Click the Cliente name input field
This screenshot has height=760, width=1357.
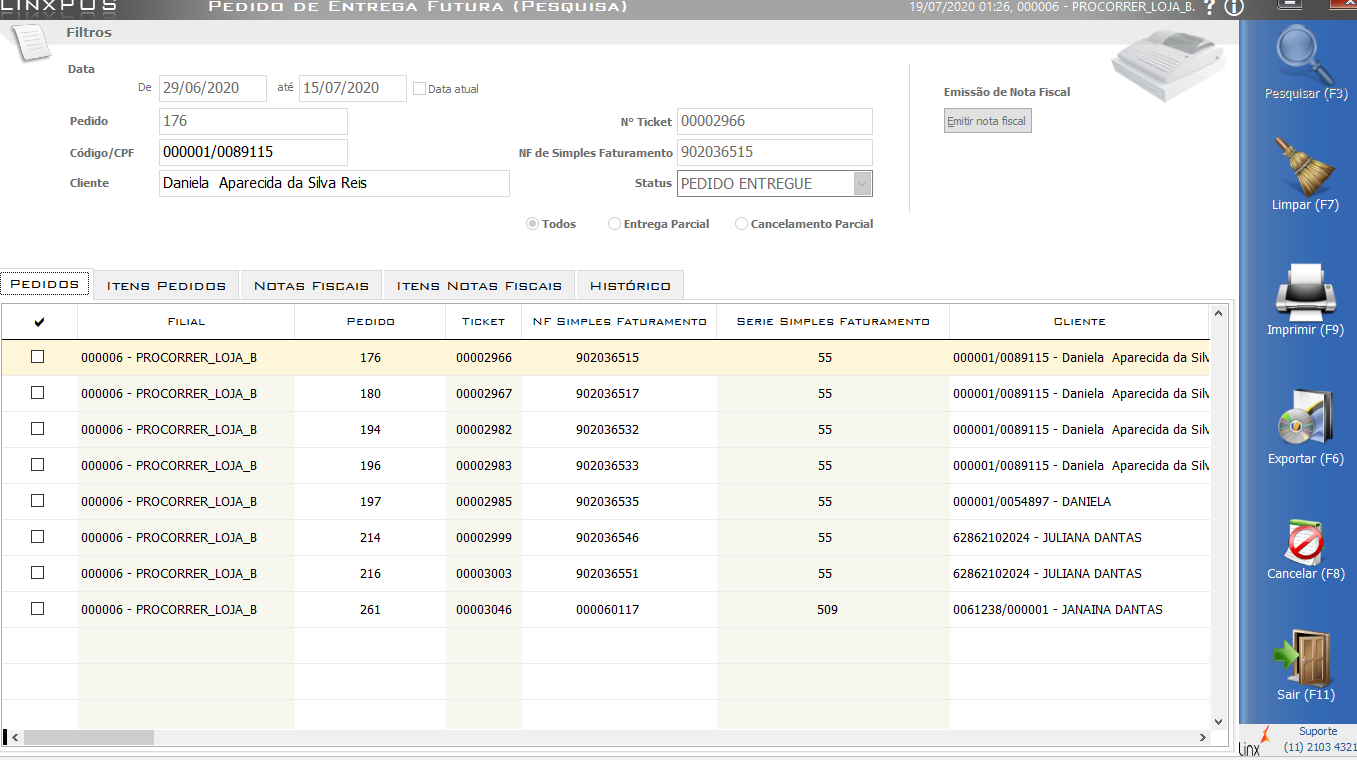click(x=334, y=184)
